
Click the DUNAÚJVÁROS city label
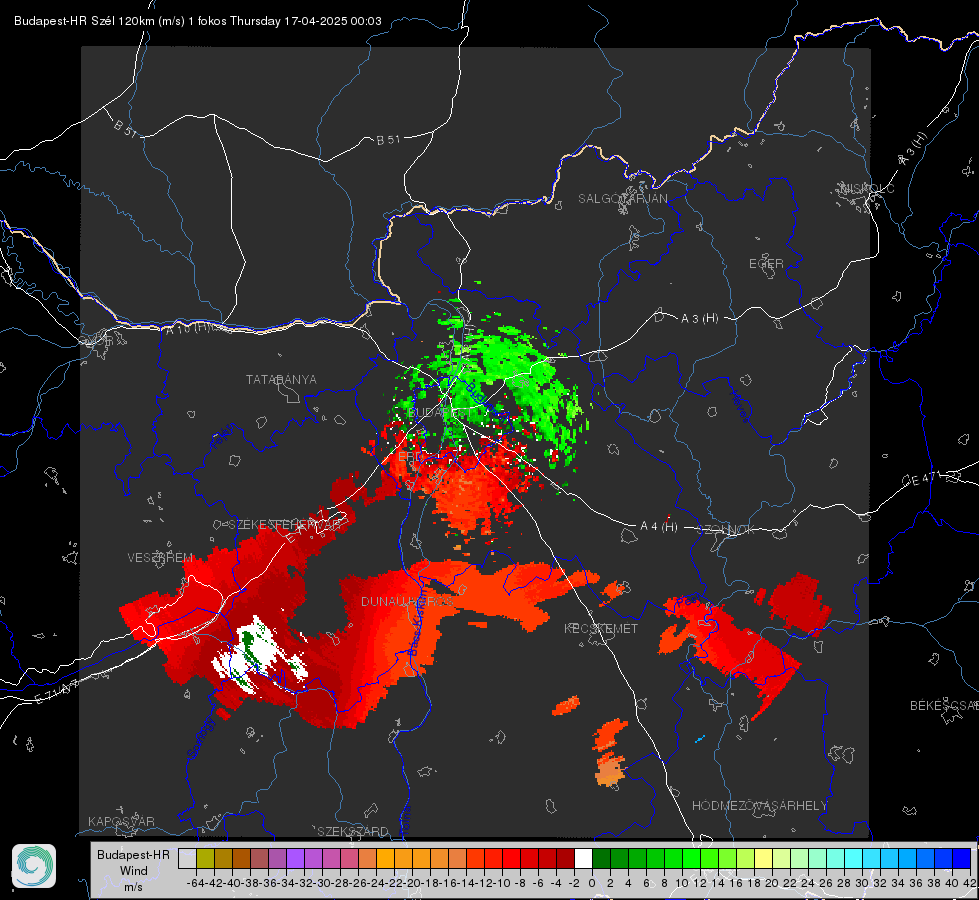(407, 601)
